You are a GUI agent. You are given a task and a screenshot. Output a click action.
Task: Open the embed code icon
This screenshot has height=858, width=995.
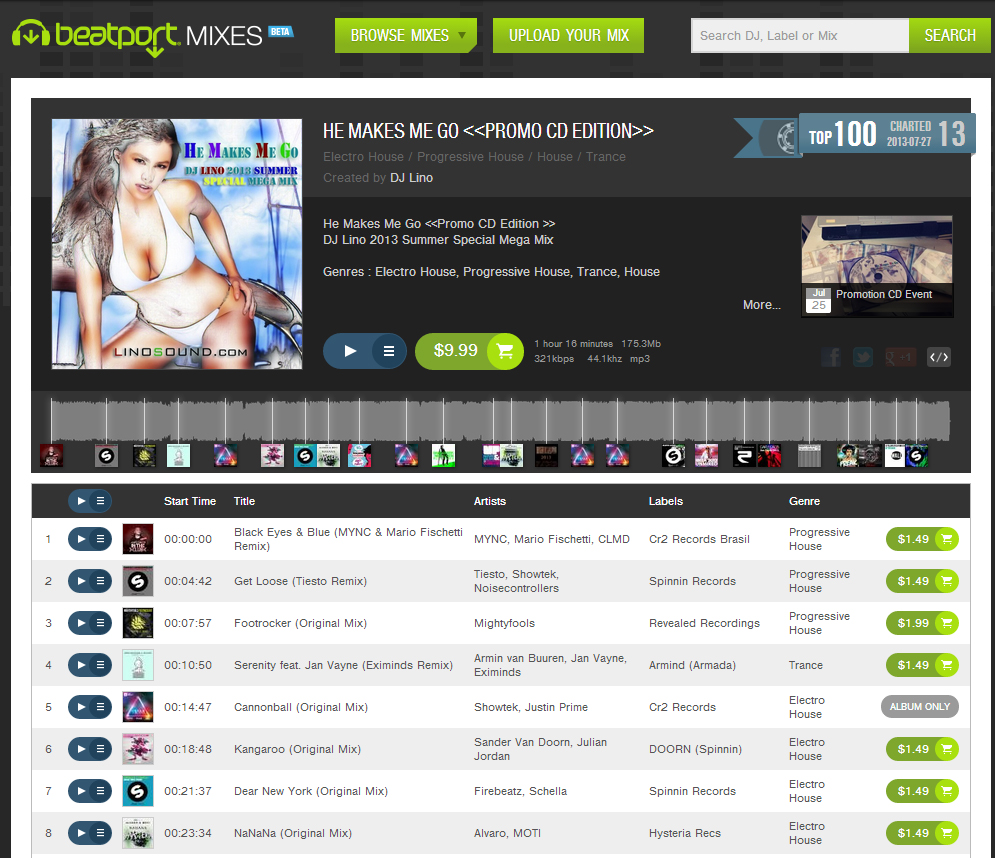pyautogui.click(x=939, y=357)
